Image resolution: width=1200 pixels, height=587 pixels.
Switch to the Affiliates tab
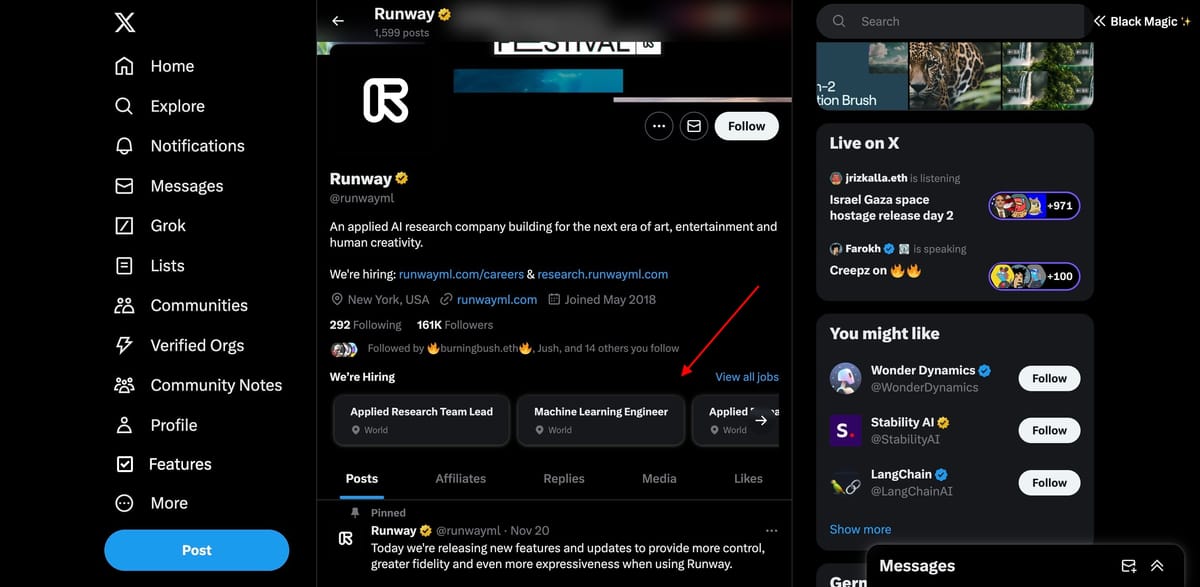460,478
